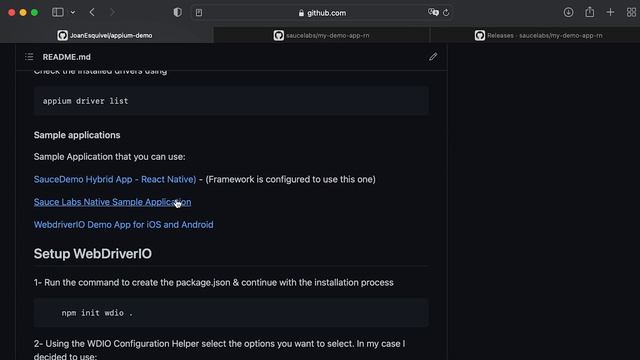Switch to JoanEsquivel/appium-demo tab
This screenshot has height=360, width=640.
107,36
